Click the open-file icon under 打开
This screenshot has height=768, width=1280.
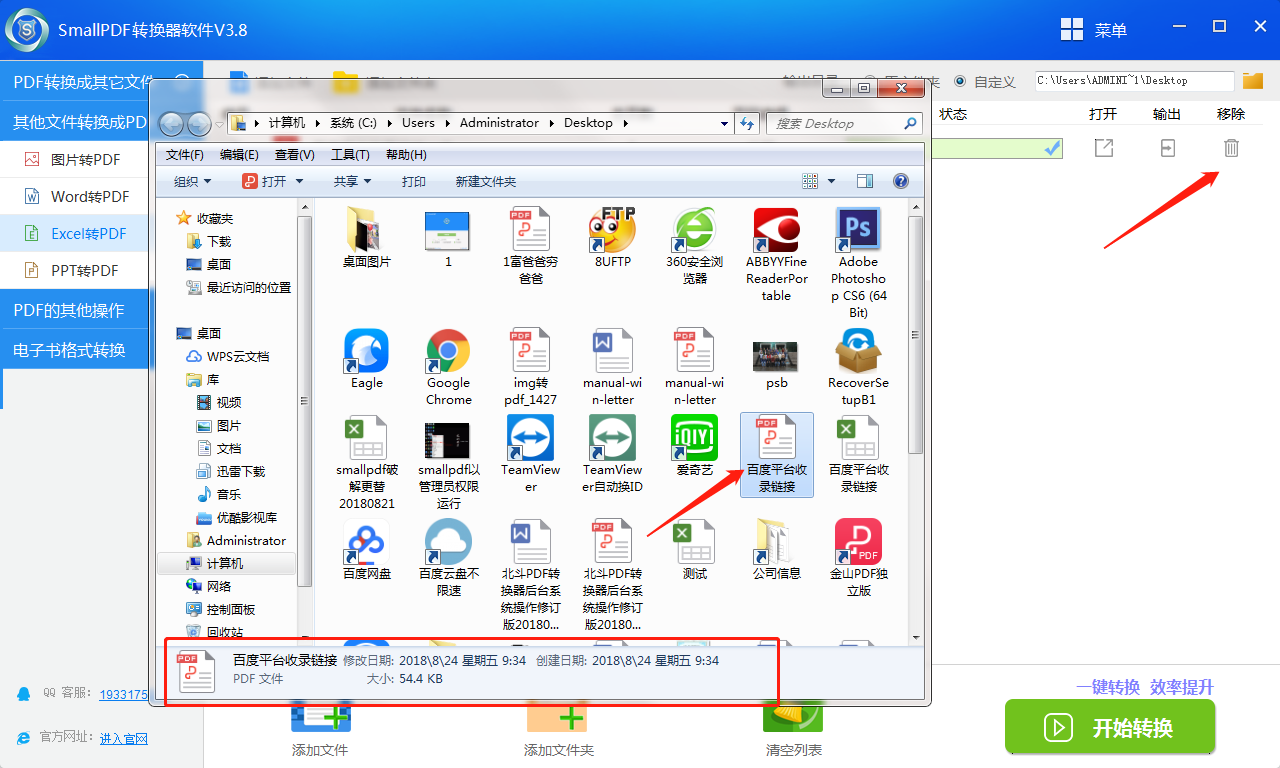tap(1103, 148)
